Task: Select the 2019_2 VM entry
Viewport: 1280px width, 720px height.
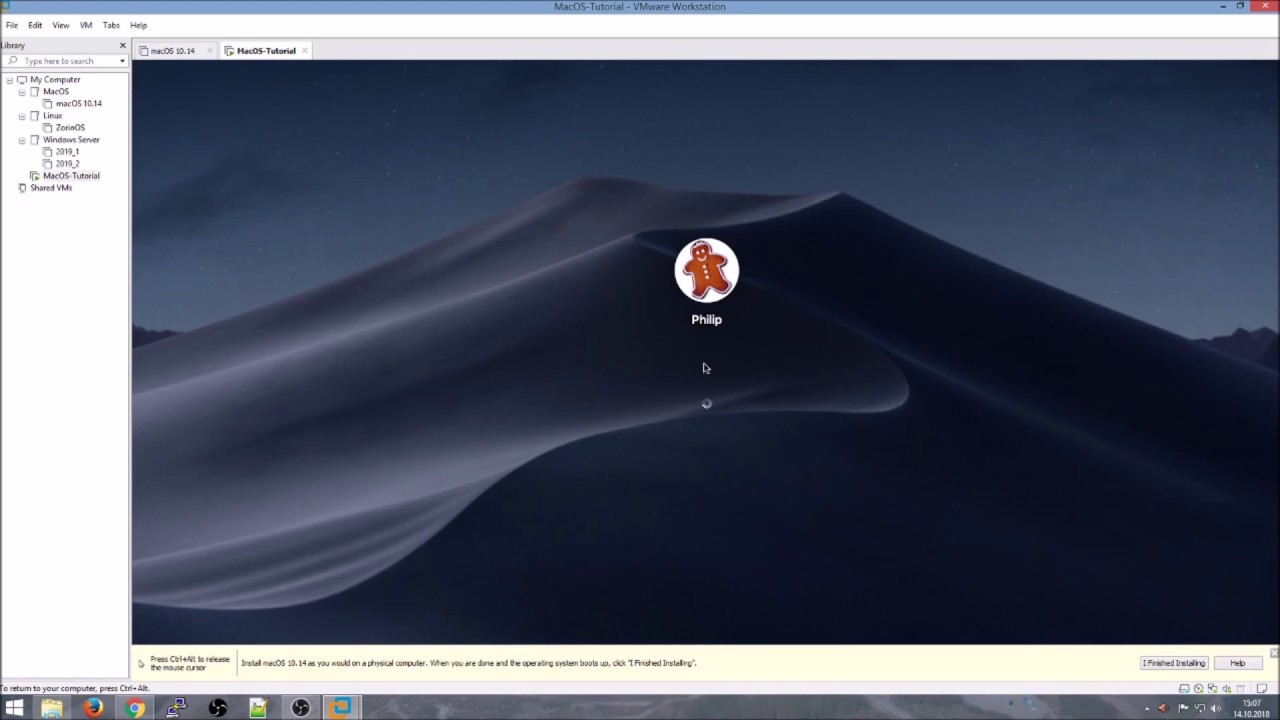Action: (67, 164)
